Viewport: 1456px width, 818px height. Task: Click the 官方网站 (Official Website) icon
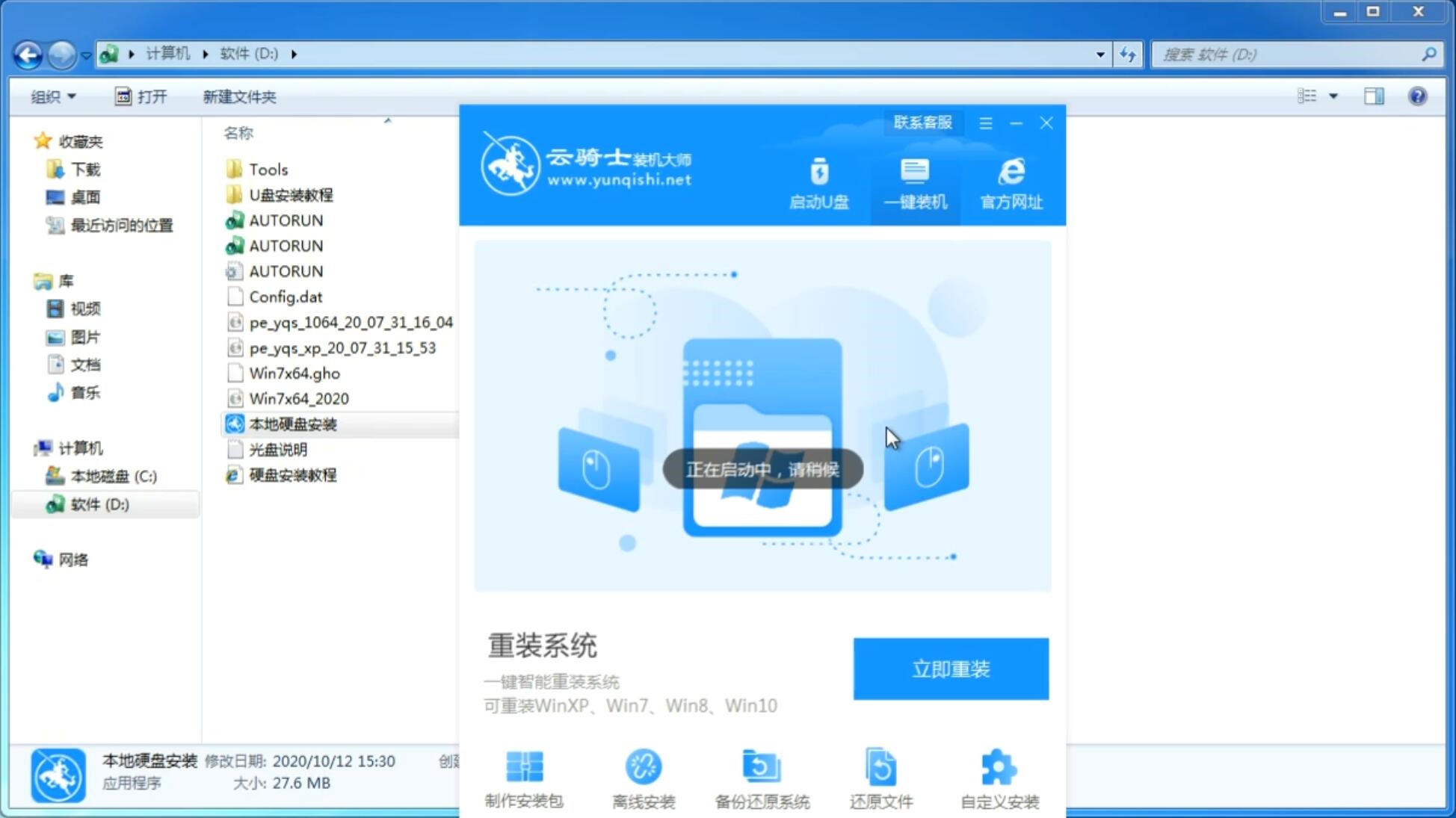pos(1009,182)
